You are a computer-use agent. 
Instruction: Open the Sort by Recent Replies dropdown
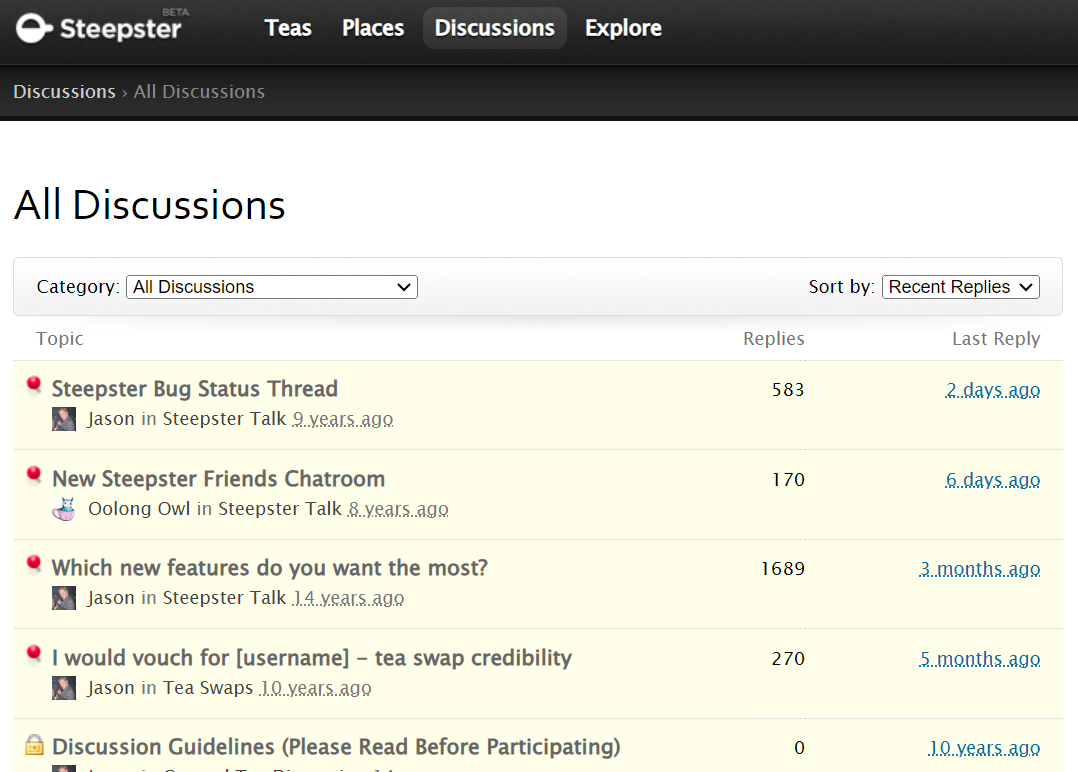960,287
